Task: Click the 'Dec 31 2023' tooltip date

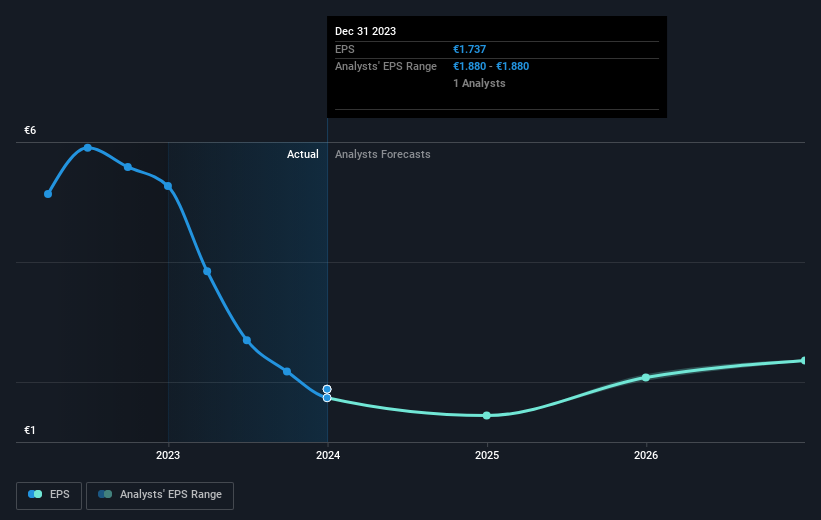Action: pos(365,31)
